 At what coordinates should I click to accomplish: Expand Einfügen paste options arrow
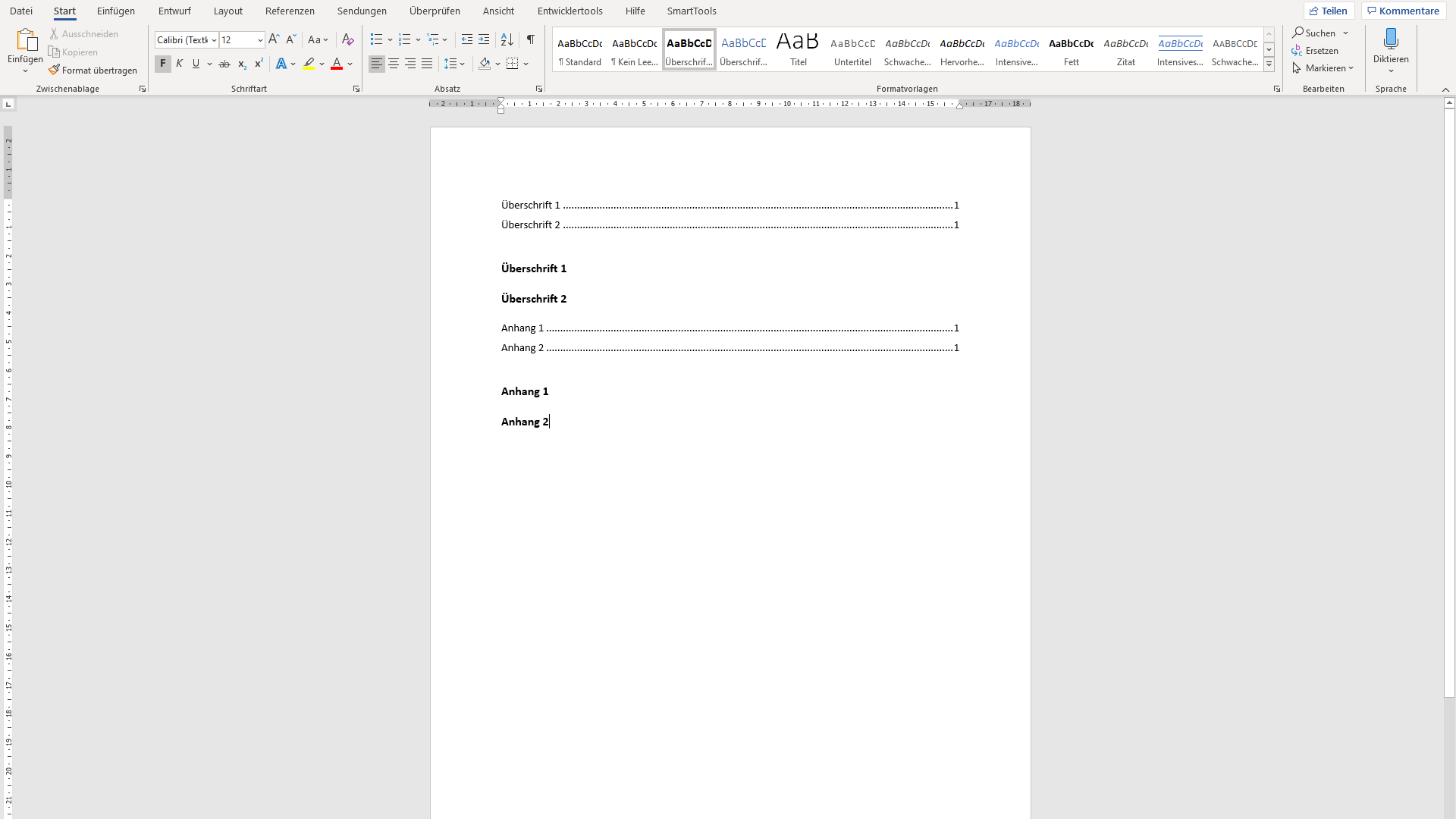click(x=26, y=71)
